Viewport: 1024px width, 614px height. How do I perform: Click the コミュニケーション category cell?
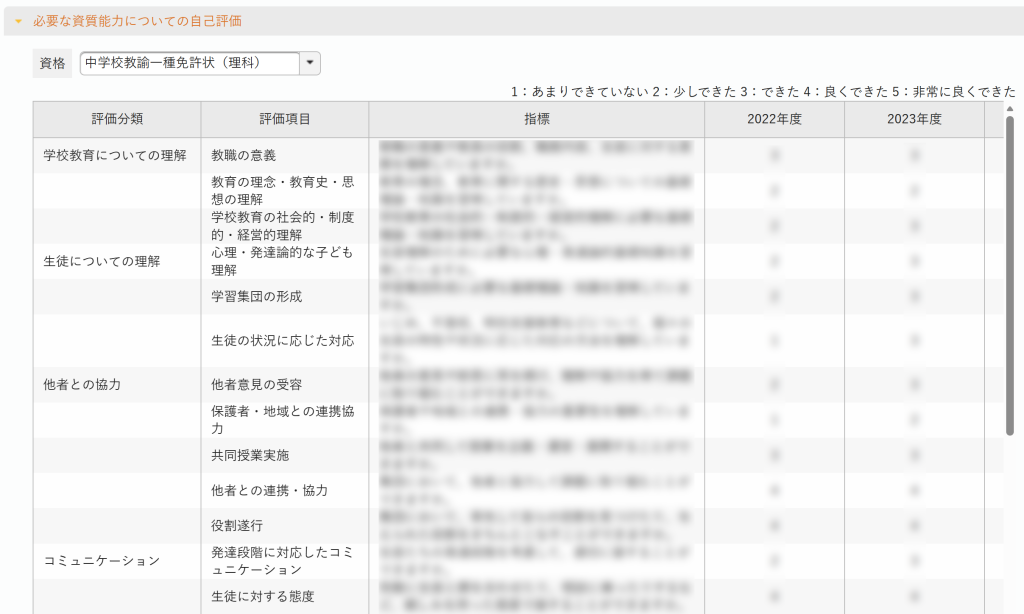click(101, 561)
